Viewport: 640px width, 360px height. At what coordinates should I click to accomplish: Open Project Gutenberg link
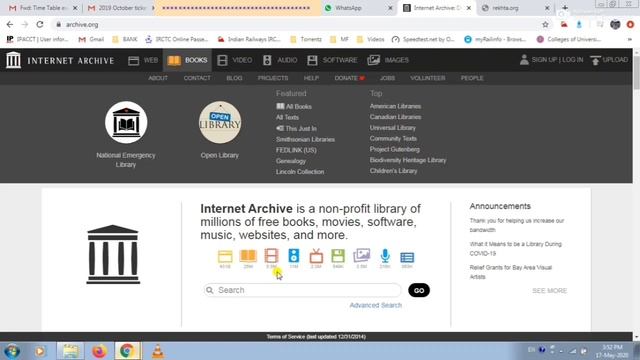[x=395, y=149]
